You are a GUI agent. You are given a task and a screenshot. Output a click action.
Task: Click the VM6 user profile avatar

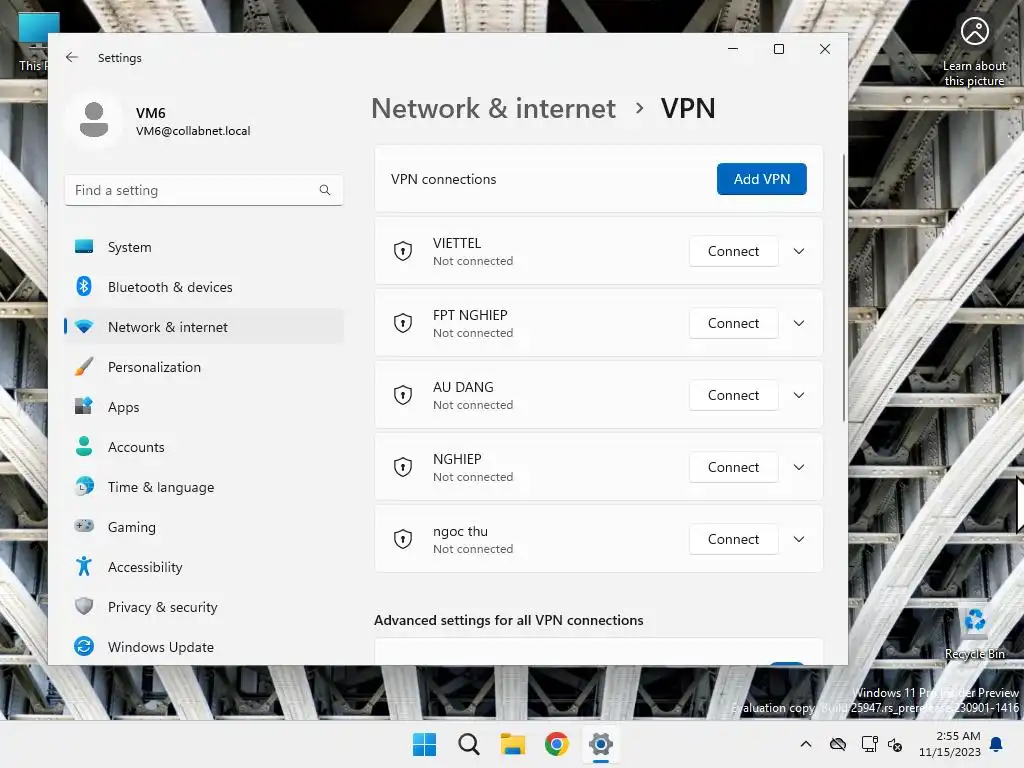pos(93,120)
